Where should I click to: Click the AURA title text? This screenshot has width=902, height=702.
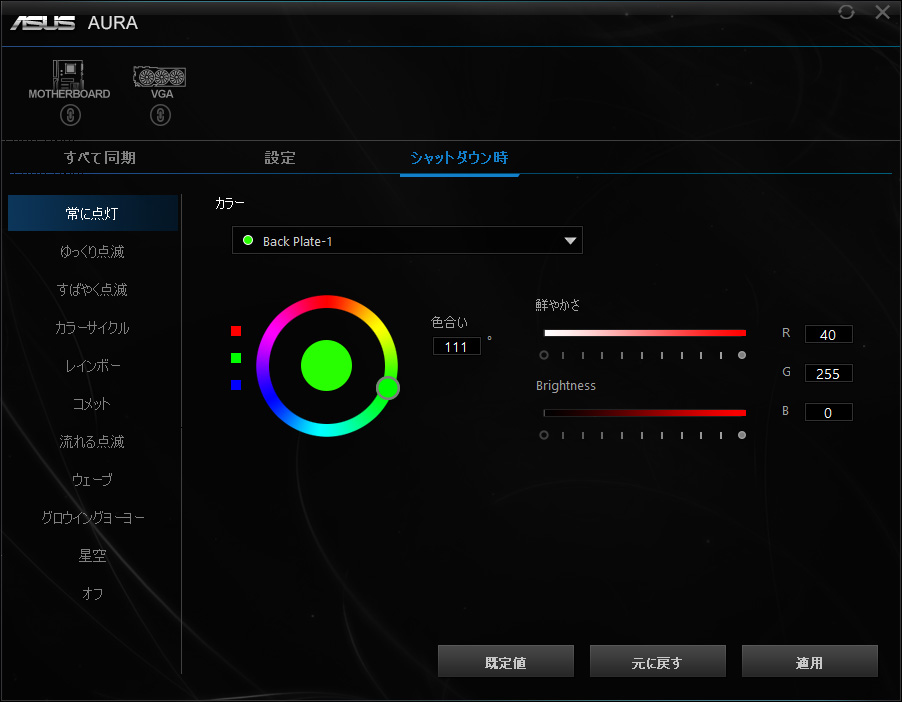[113, 23]
